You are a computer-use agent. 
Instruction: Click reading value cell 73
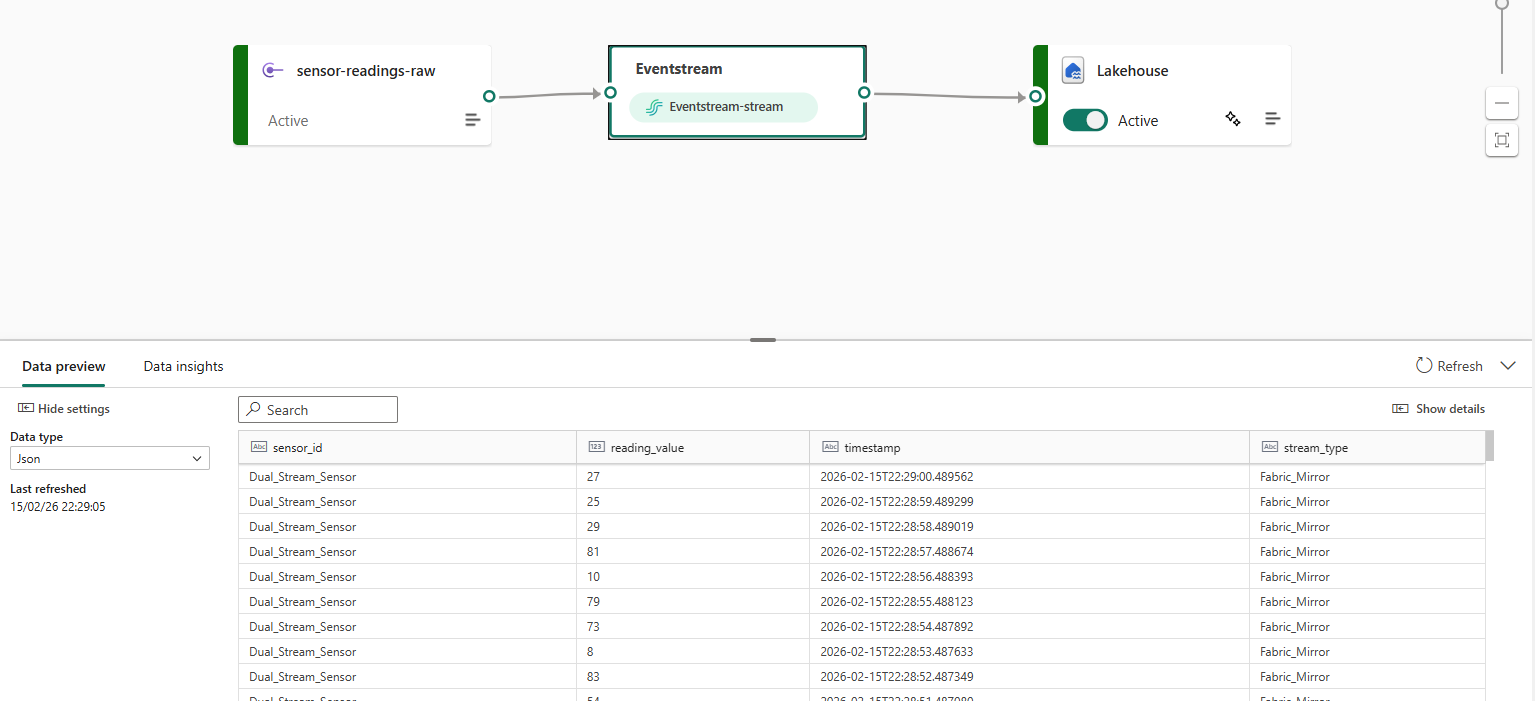(693, 627)
